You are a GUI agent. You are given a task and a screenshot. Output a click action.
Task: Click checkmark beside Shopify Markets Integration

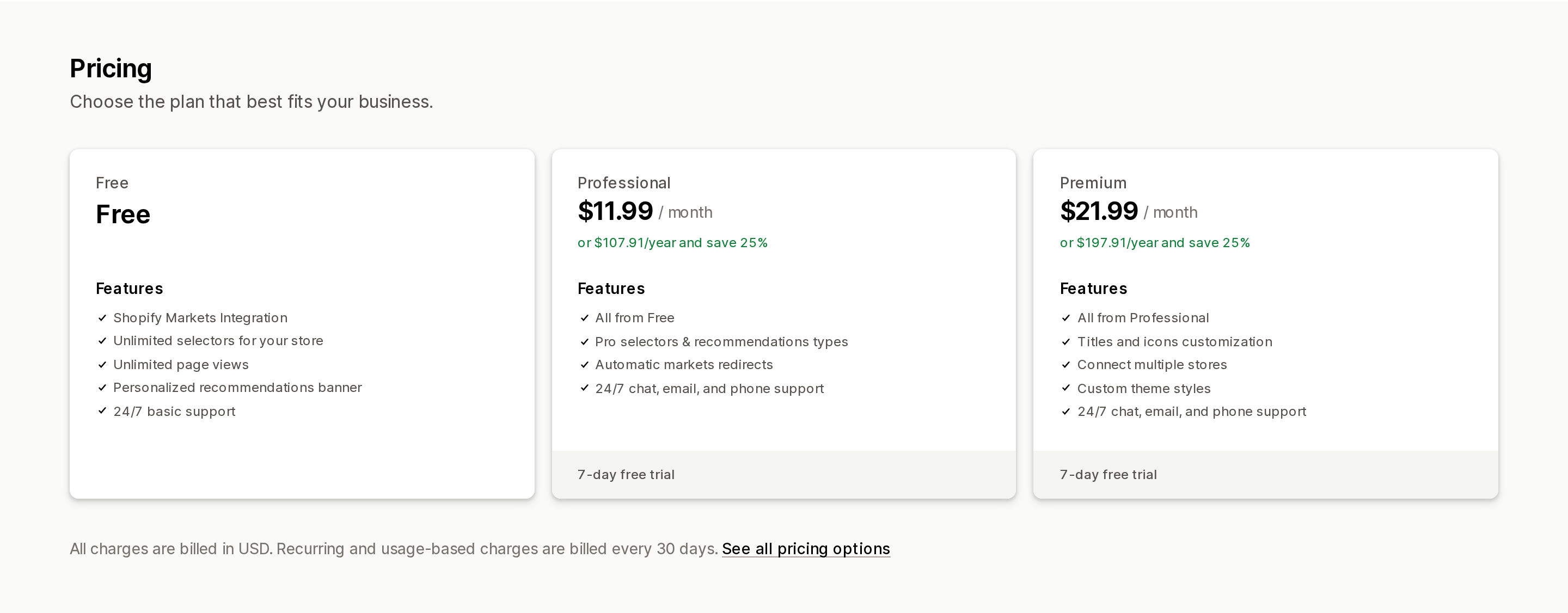pyautogui.click(x=102, y=318)
